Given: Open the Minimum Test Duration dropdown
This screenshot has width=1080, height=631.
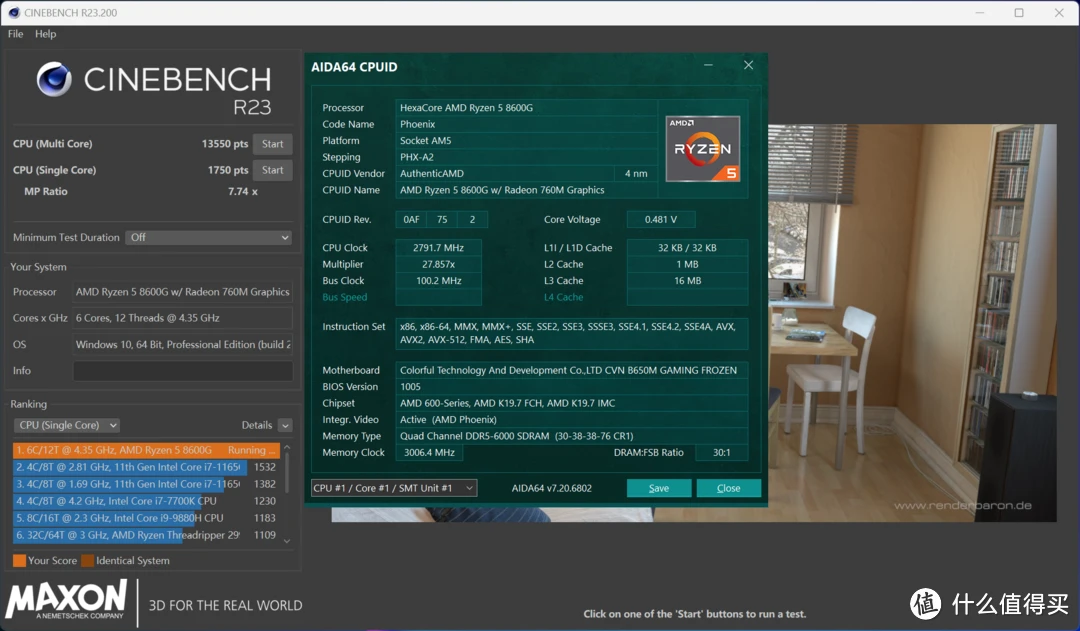Looking at the screenshot, I should (x=209, y=238).
